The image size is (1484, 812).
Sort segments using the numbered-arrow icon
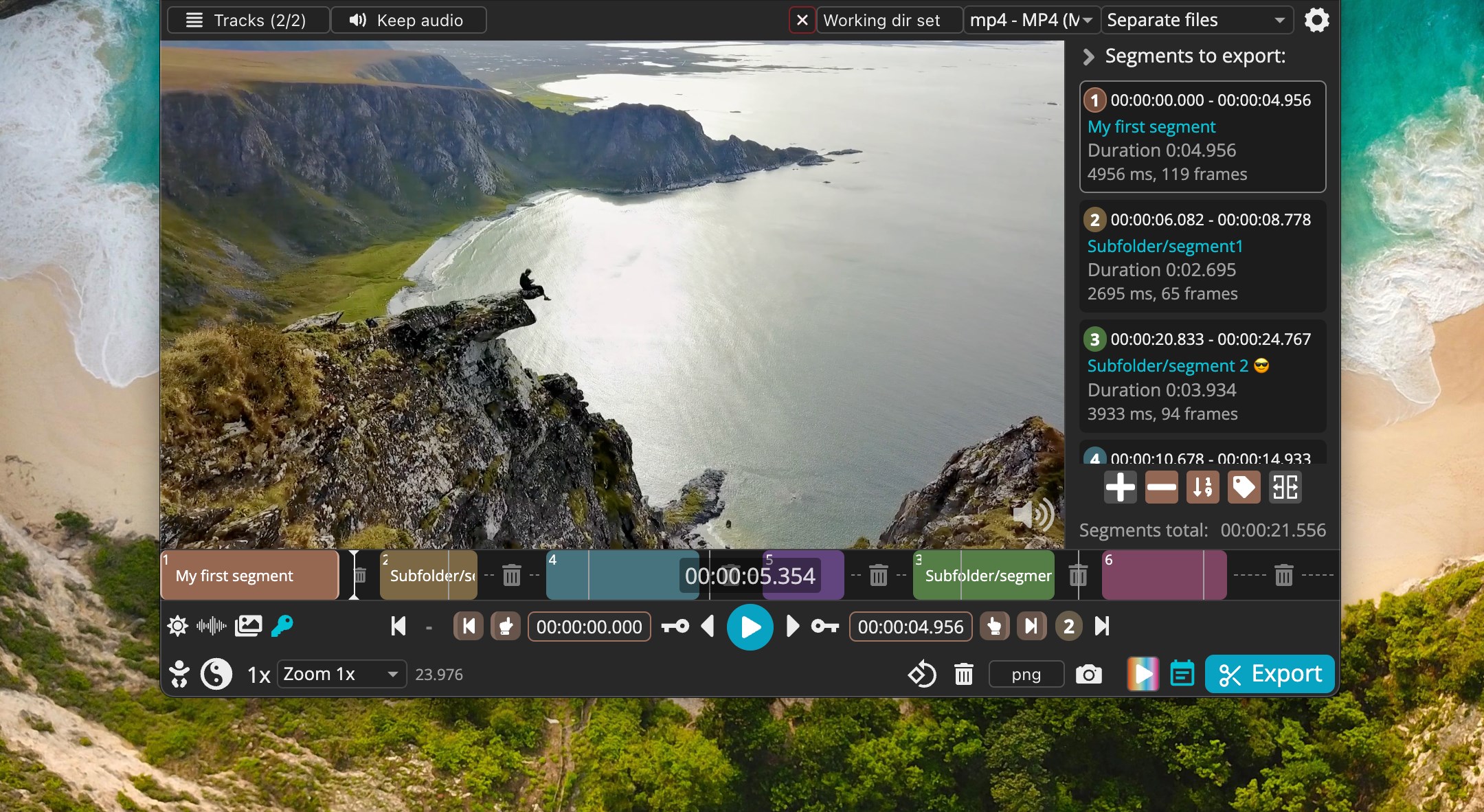point(1202,487)
